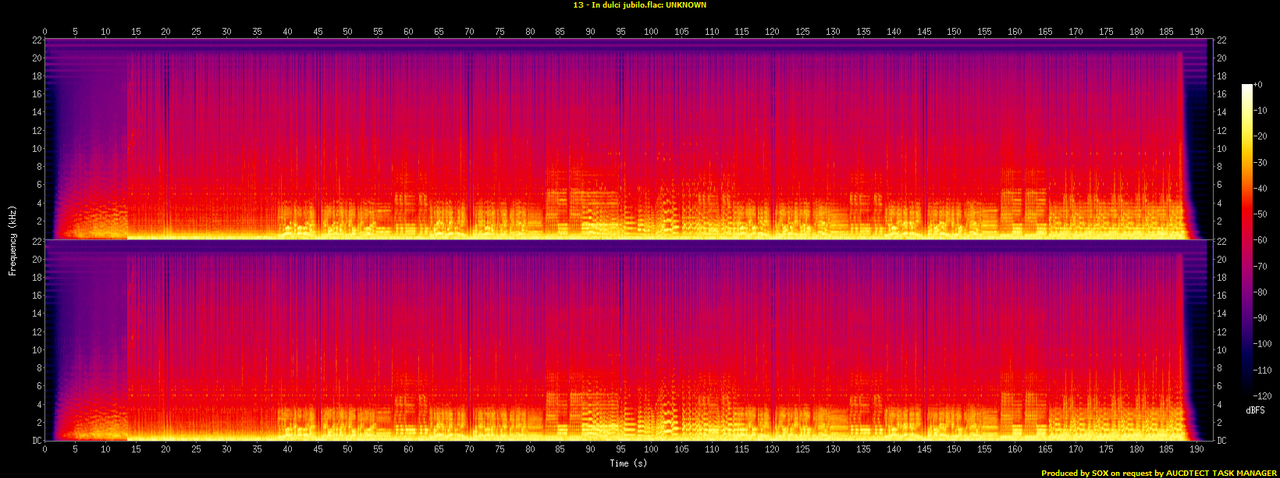Click "185" on the top time axis
This screenshot has height=478, width=1280.
coord(1166,31)
